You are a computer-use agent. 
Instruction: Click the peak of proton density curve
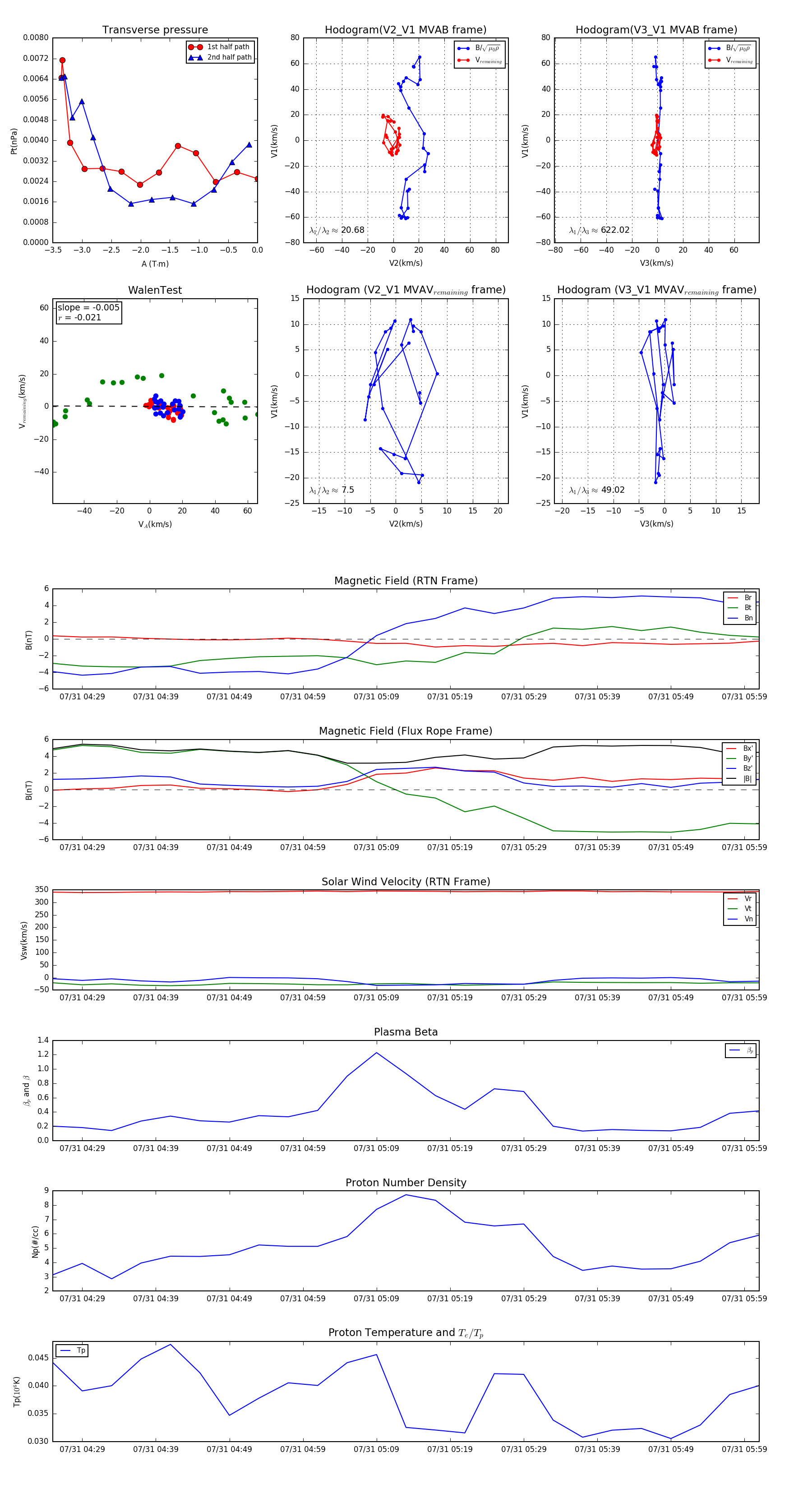point(406,1195)
